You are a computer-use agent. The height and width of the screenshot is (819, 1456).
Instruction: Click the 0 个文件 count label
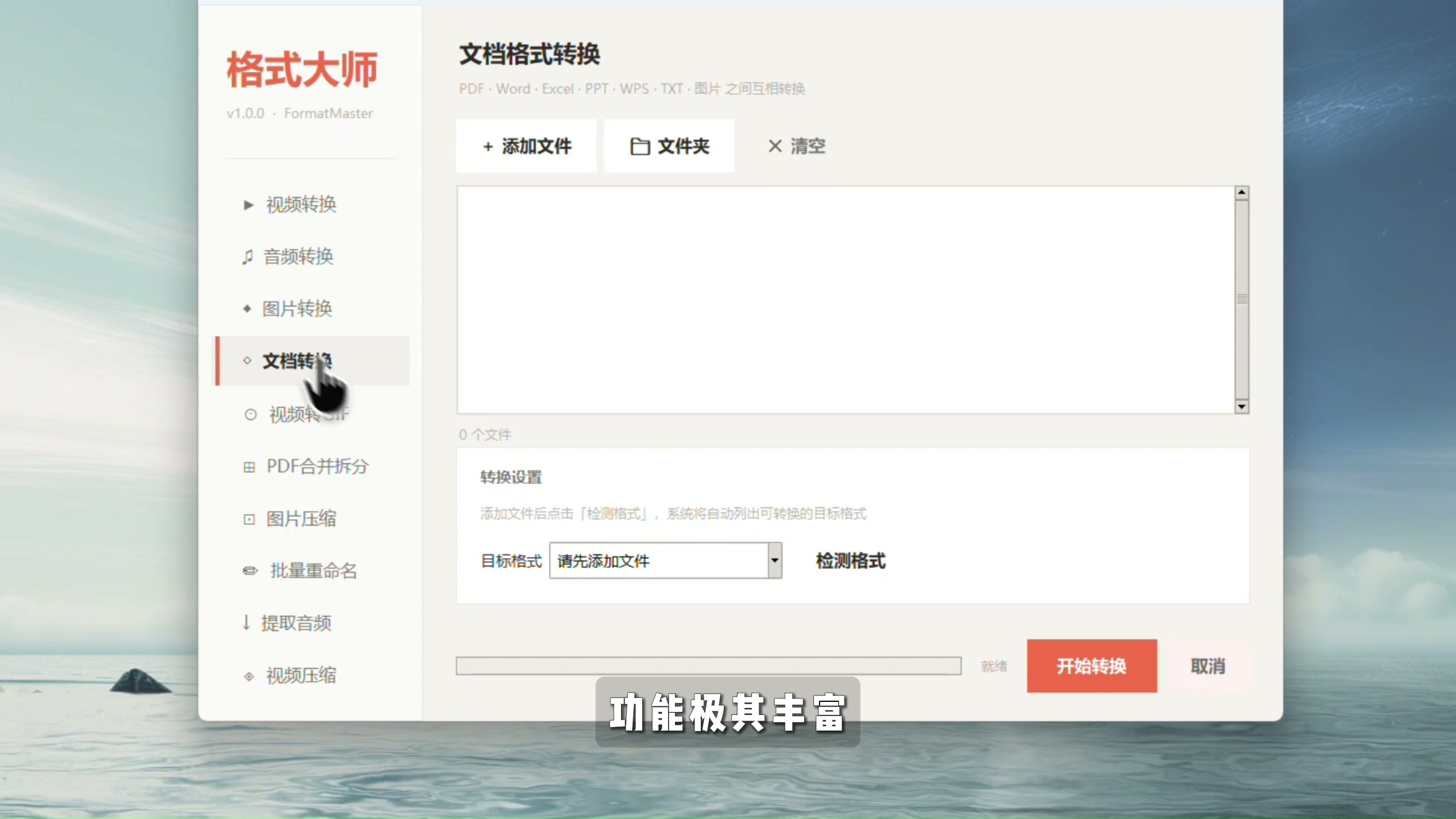click(485, 435)
